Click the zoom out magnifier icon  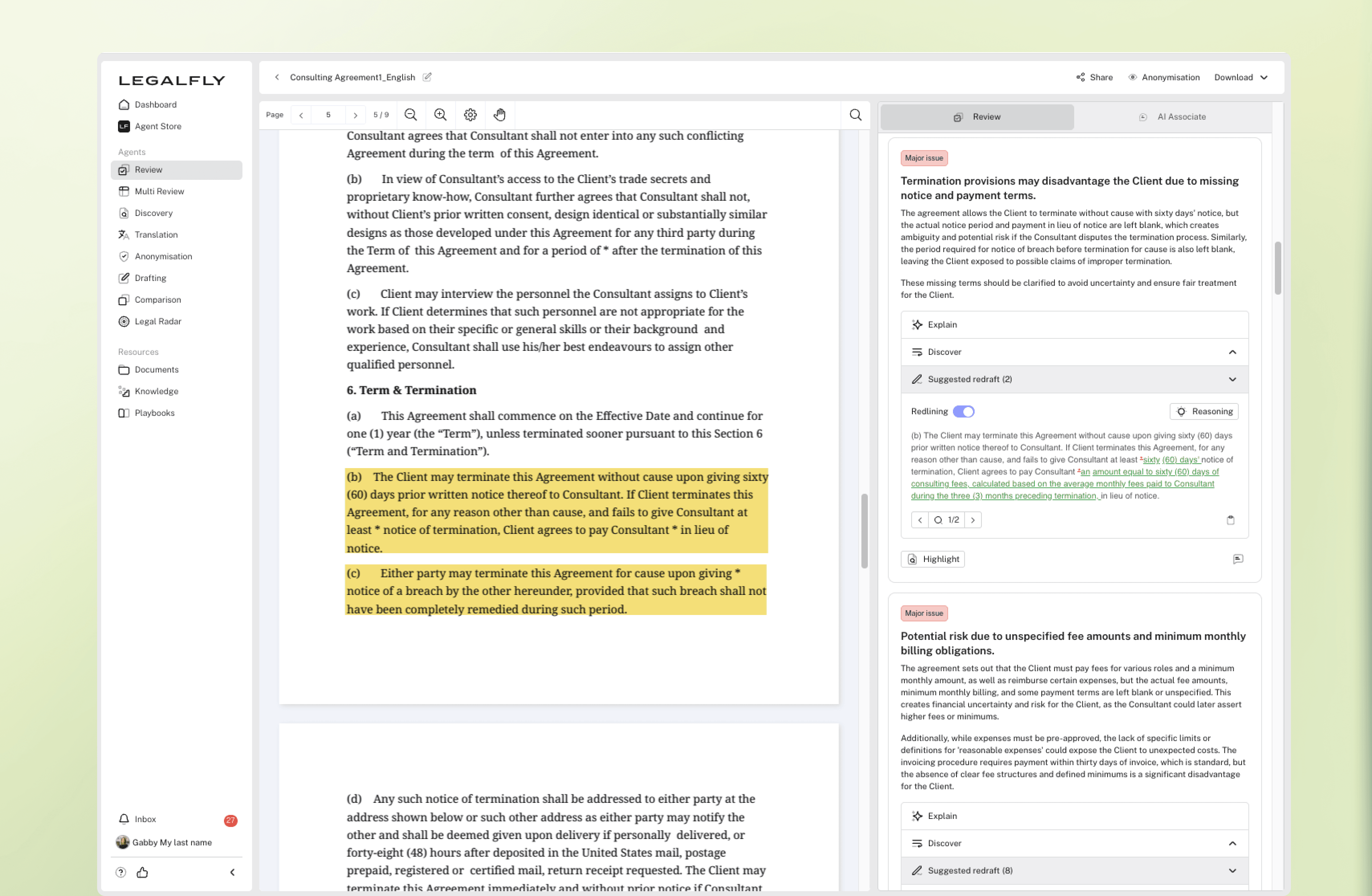coord(411,115)
